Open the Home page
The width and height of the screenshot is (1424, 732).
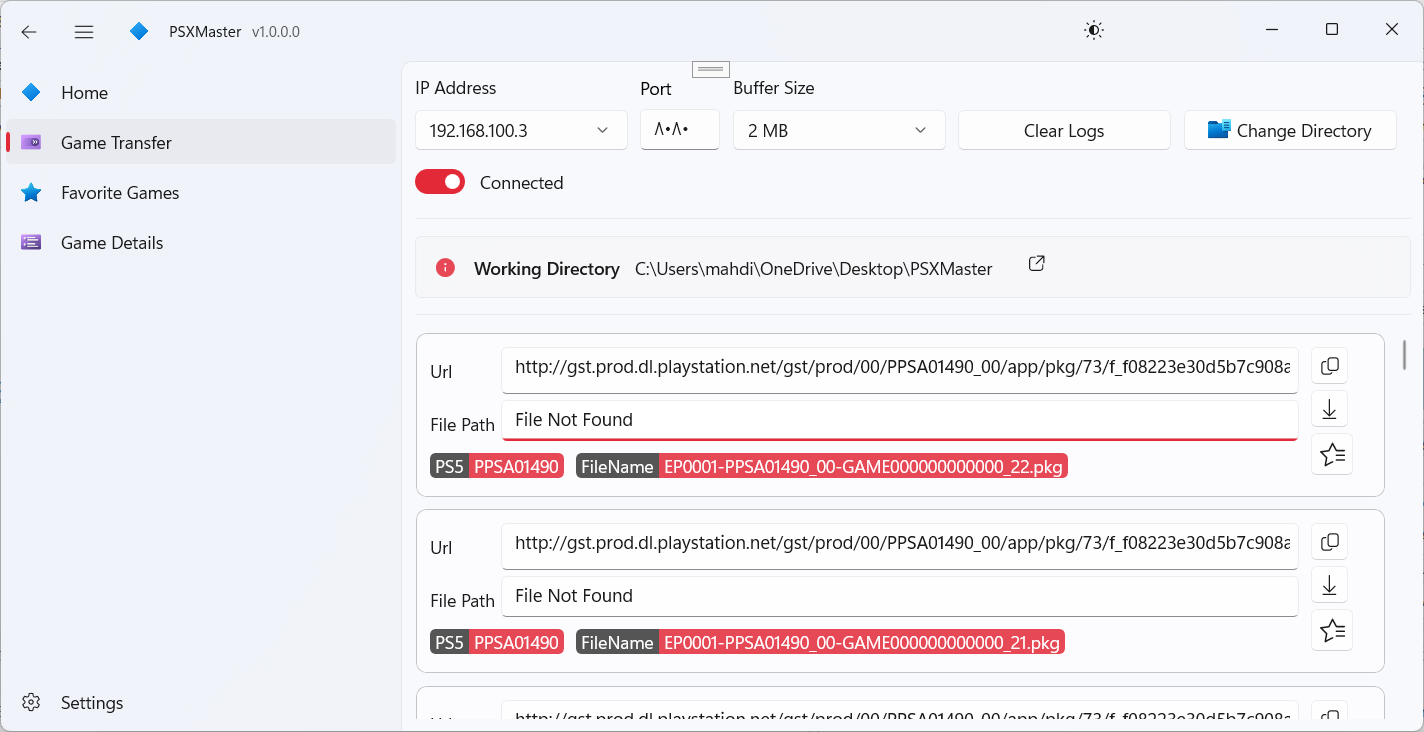coord(200,93)
